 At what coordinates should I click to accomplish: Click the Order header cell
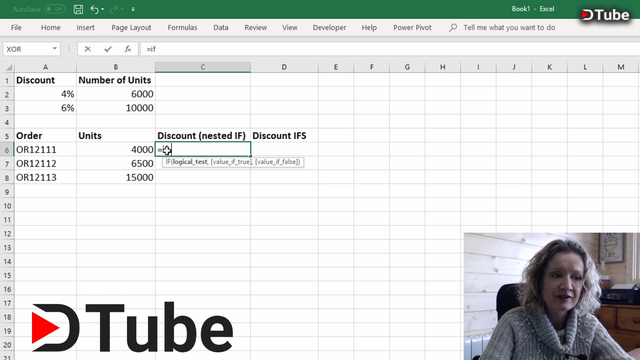[45, 136]
